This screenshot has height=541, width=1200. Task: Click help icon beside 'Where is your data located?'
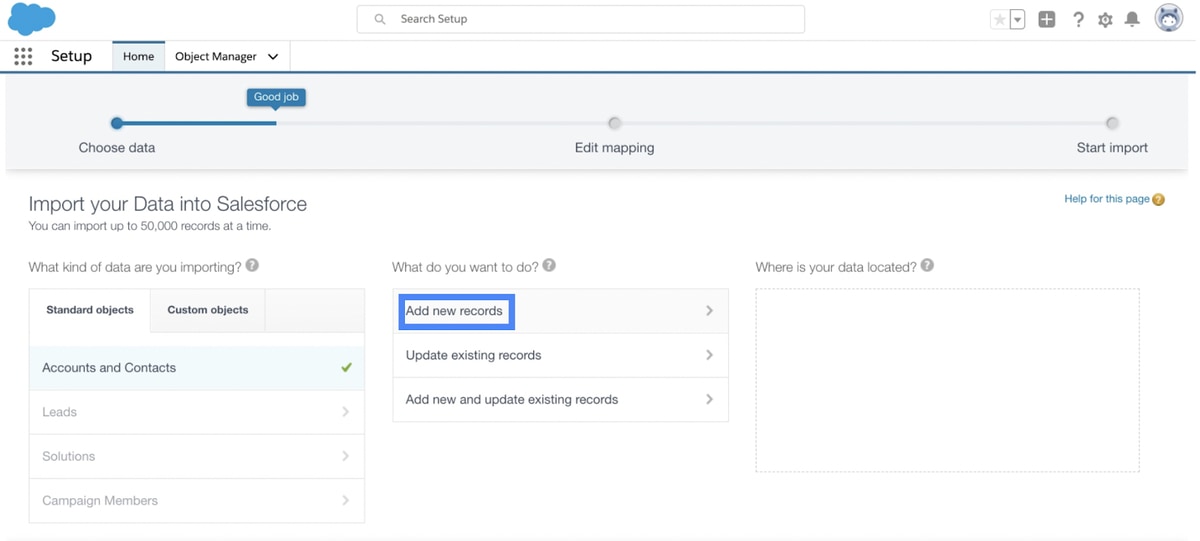click(x=927, y=266)
